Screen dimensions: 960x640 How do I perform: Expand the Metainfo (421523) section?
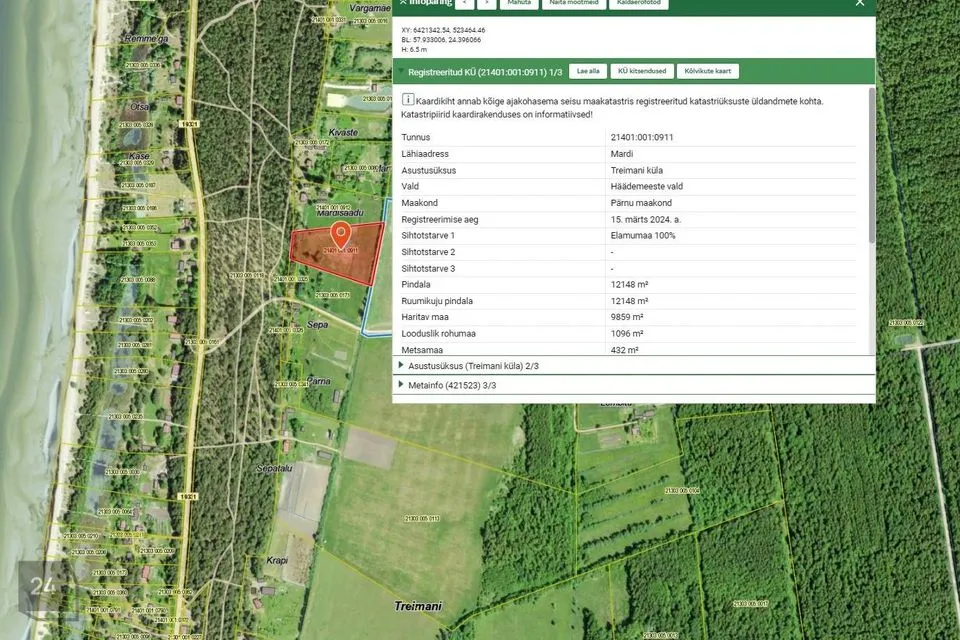point(401,385)
